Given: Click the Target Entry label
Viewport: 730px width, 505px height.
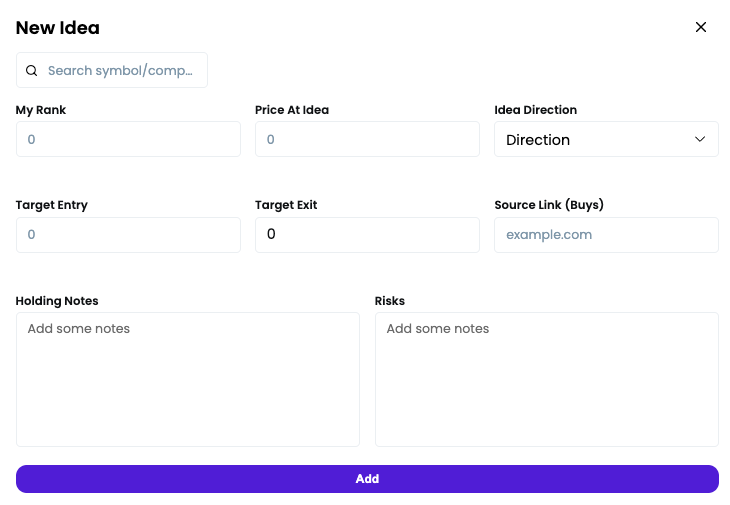Looking at the screenshot, I should [52, 205].
